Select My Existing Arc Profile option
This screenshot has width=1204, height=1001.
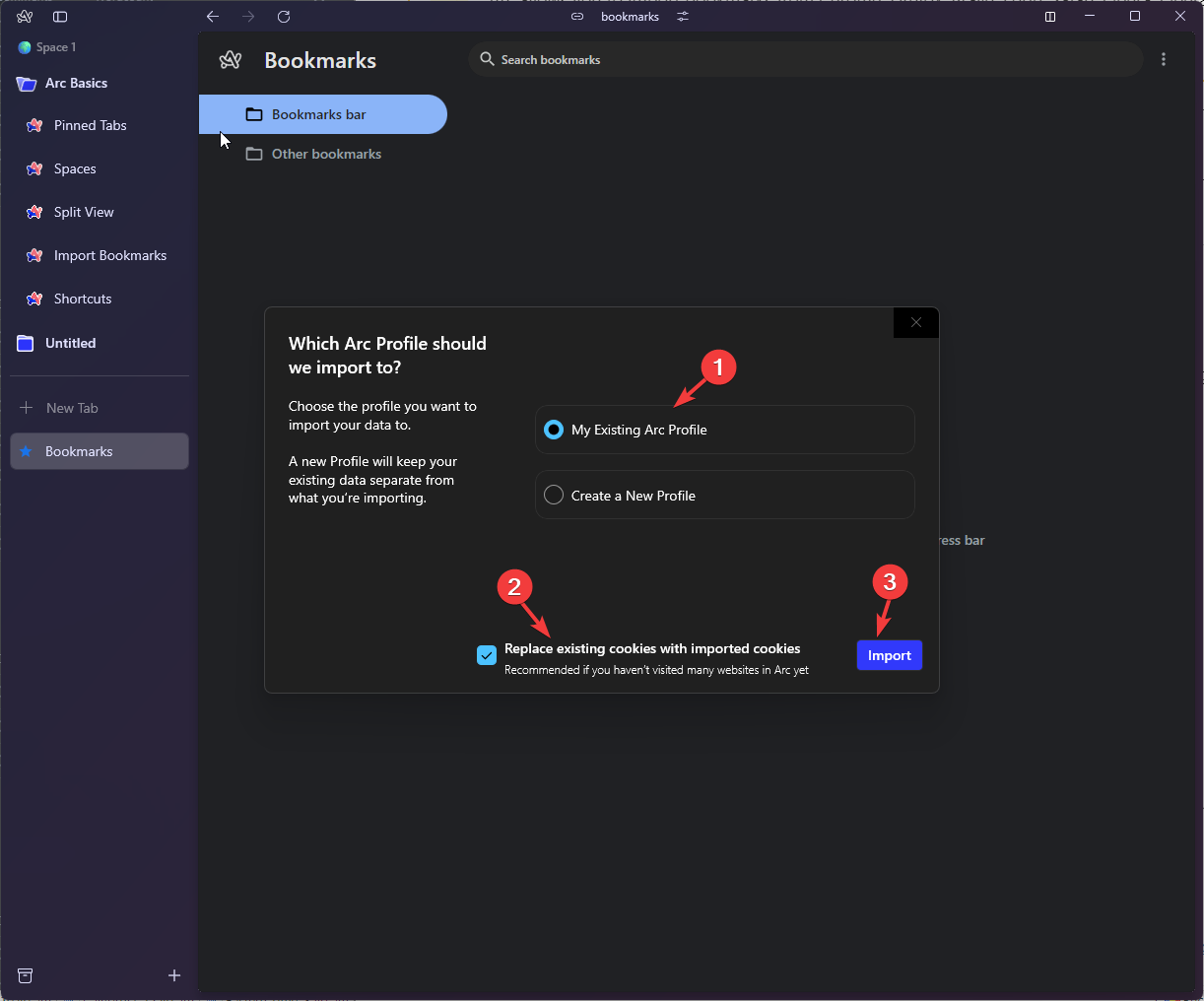click(x=725, y=430)
